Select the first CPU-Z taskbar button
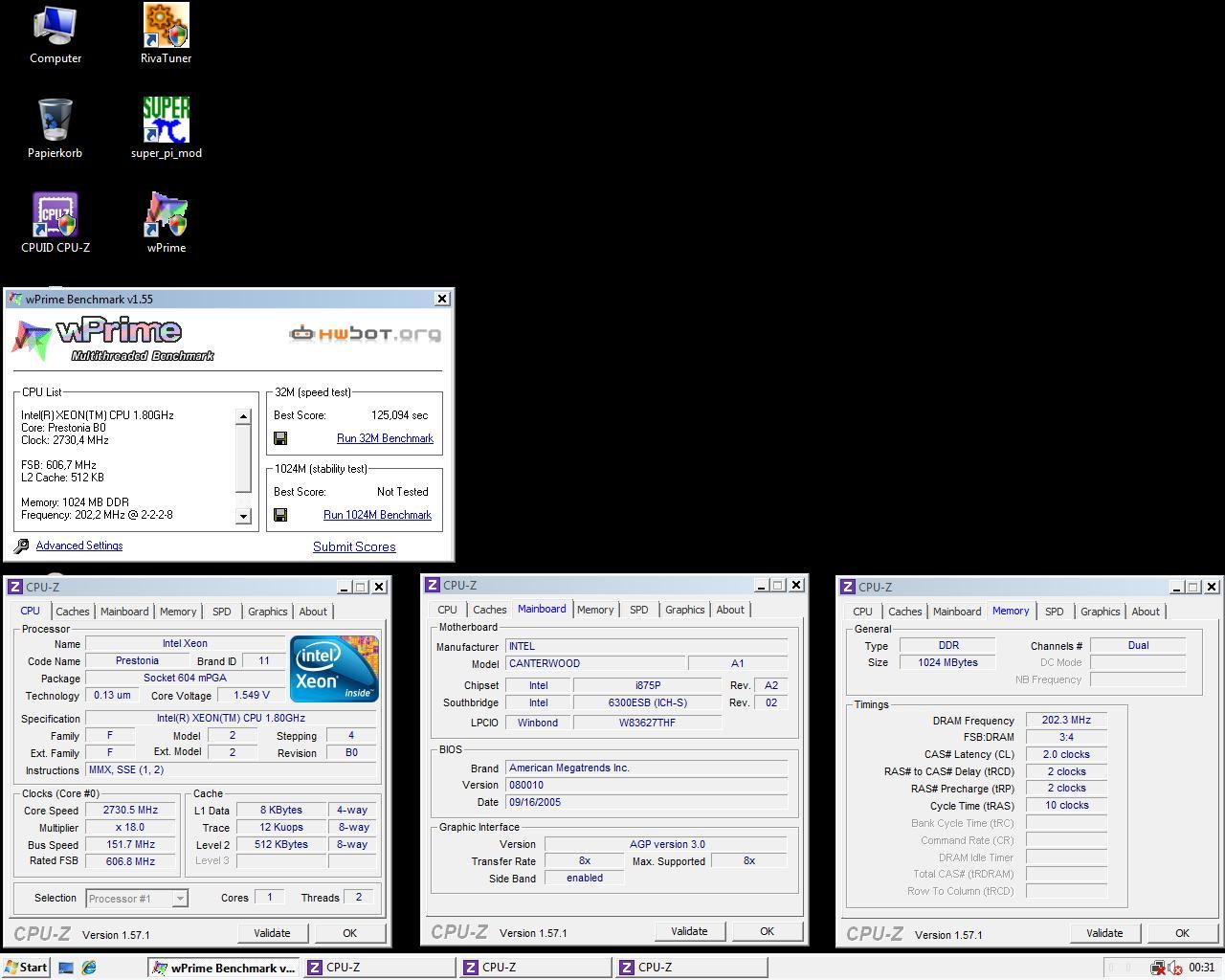The image size is (1225, 980). point(379,968)
